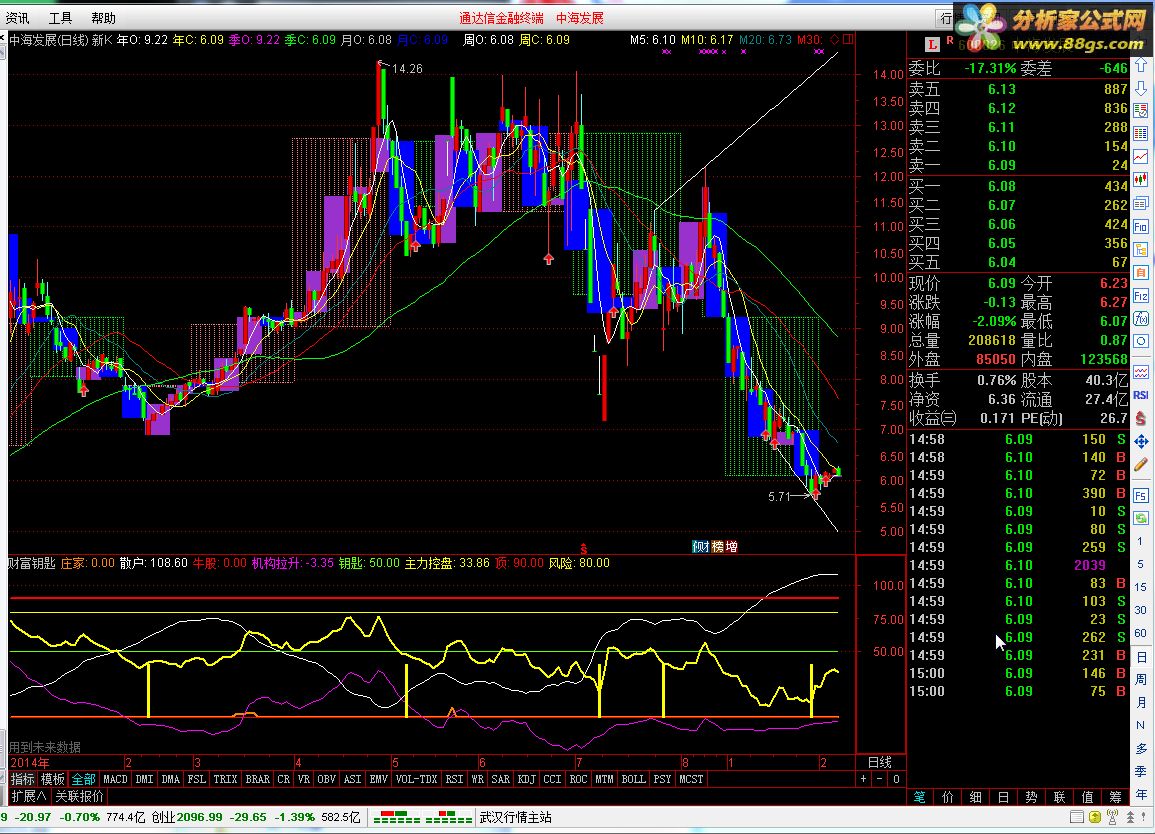Open the stacked windows report icon
This screenshot has width=1155, height=834.
coord(1141,203)
